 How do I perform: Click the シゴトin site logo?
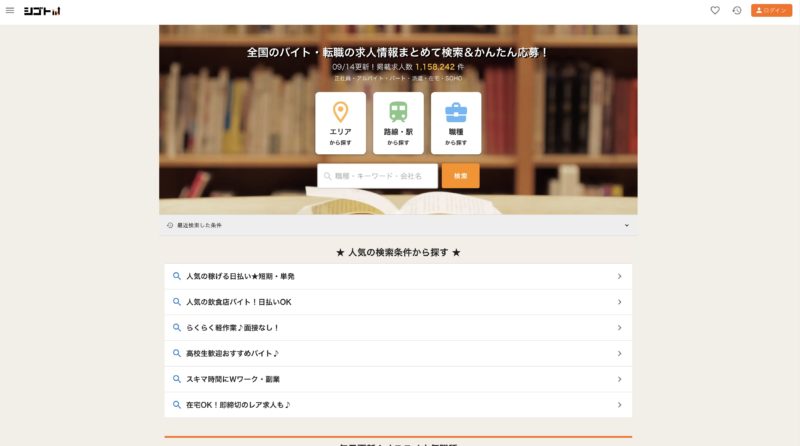pyautogui.click(x=42, y=10)
